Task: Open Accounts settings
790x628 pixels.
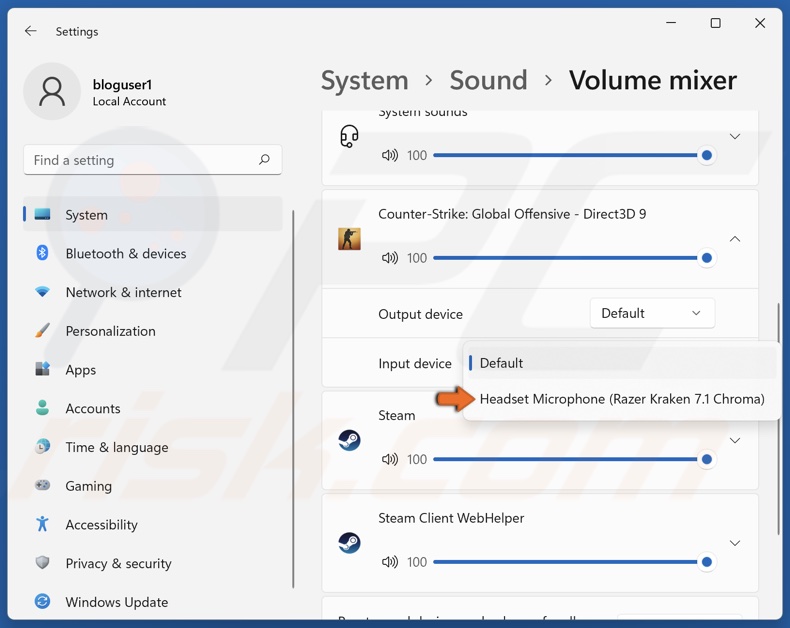Action: (153, 408)
